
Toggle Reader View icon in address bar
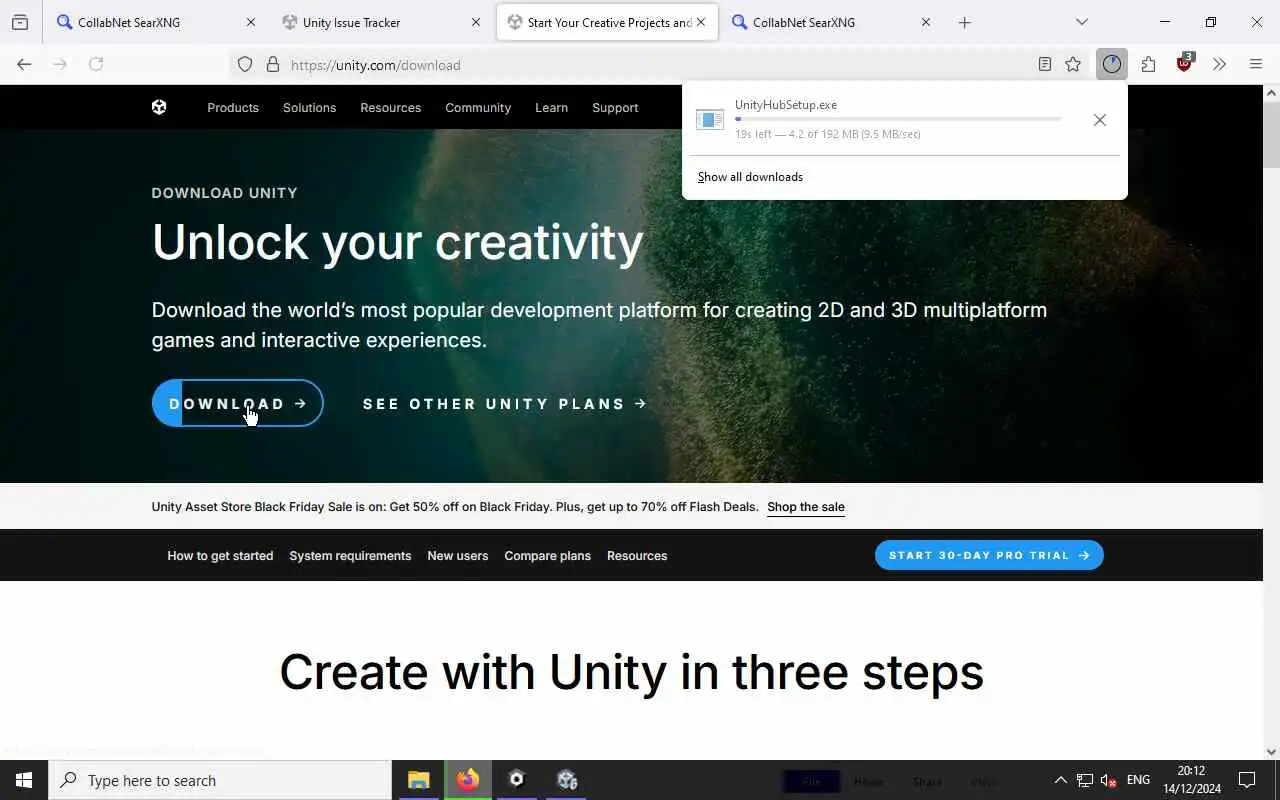[x=1045, y=64]
